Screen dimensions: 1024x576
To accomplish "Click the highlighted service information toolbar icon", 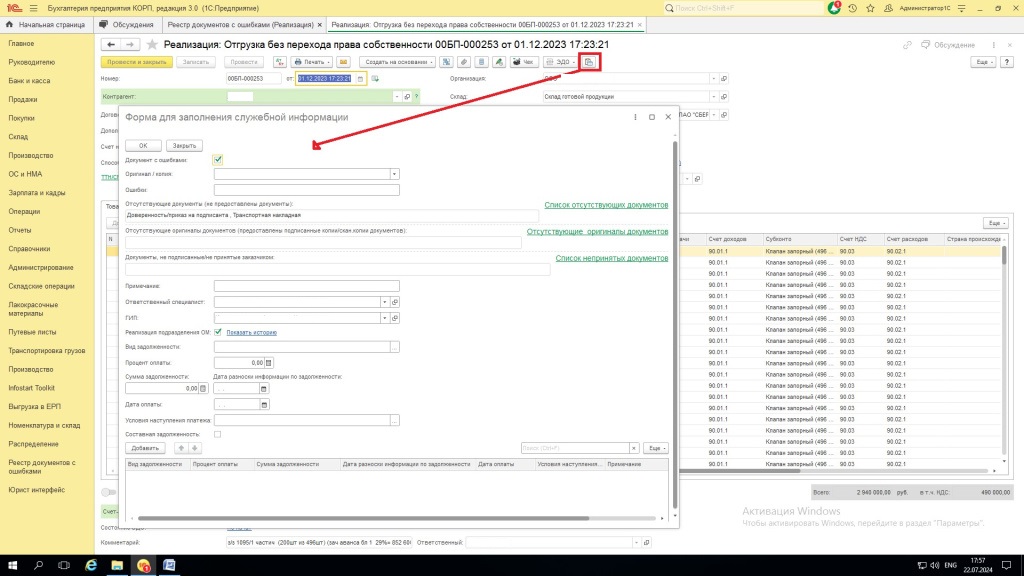I will pos(589,62).
